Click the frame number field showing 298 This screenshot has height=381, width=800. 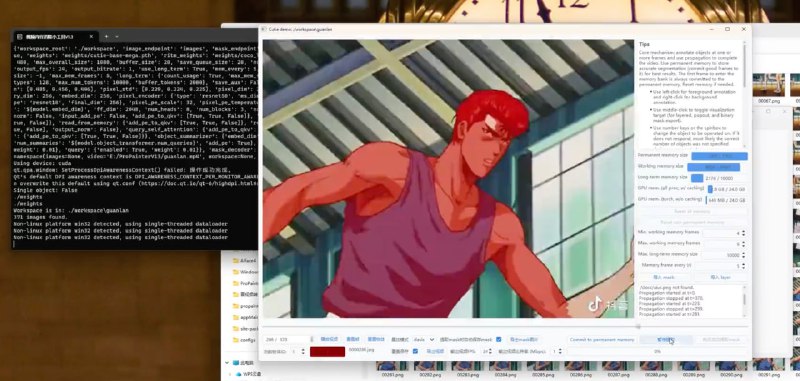288,340
